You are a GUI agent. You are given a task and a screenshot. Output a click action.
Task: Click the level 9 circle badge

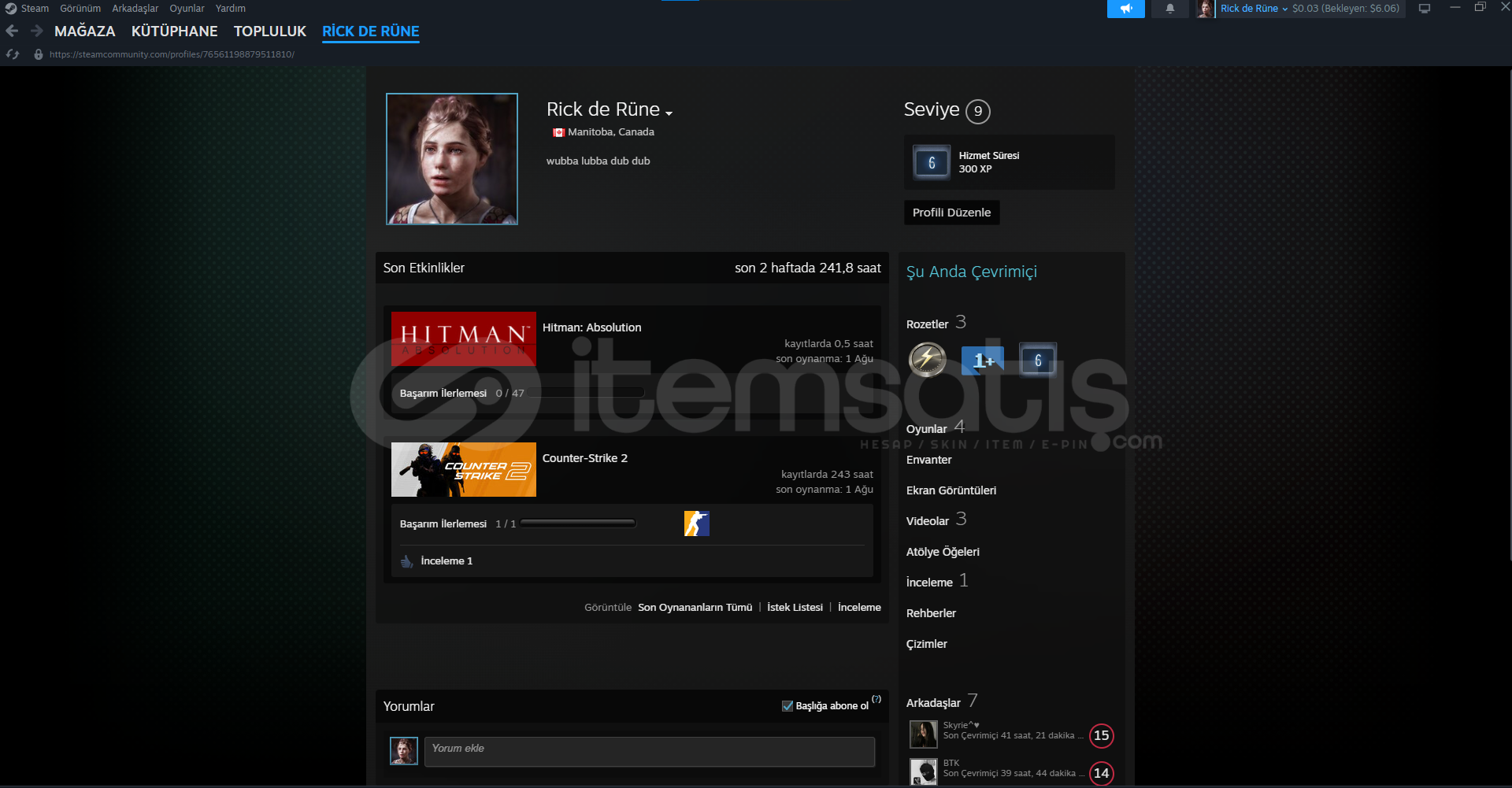pyautogui.click(x=978, y=111)
